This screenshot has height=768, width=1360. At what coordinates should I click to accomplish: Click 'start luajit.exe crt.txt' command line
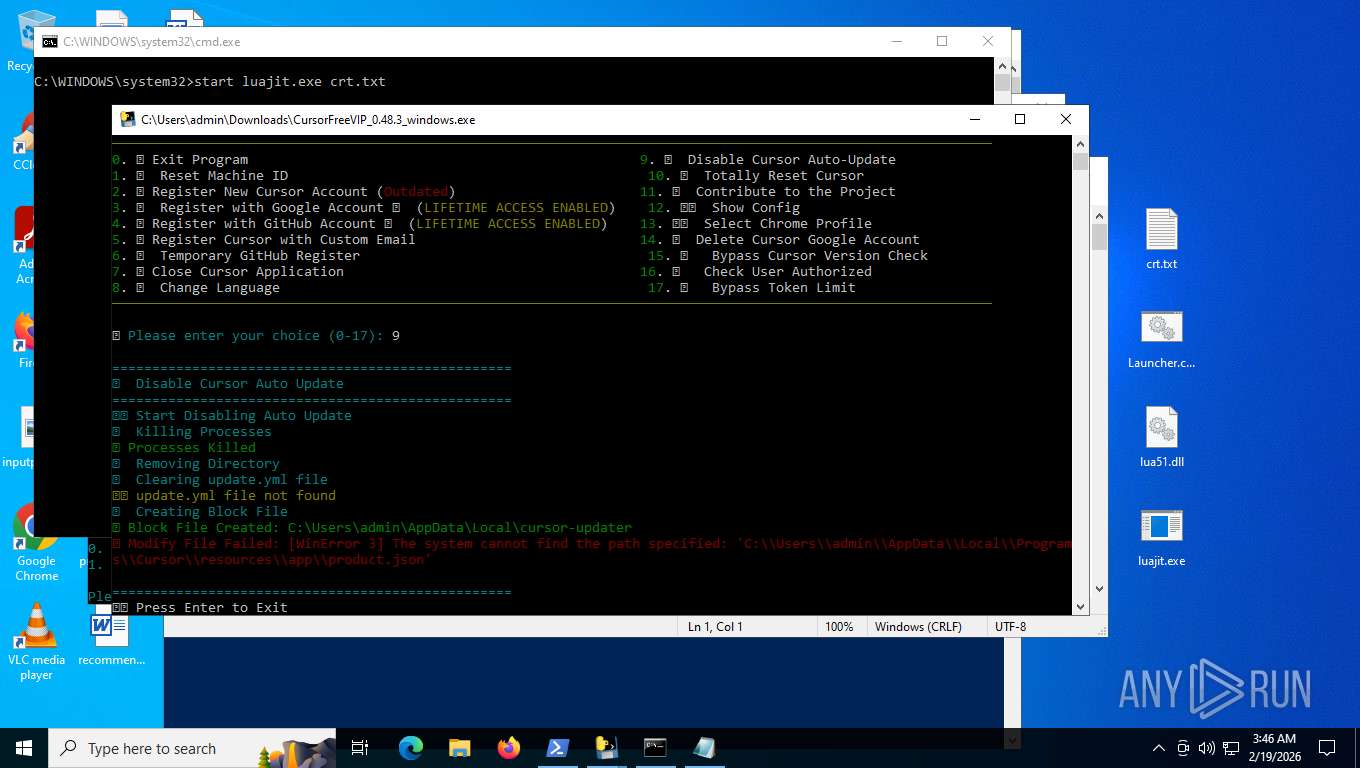[x=290, y=81]
